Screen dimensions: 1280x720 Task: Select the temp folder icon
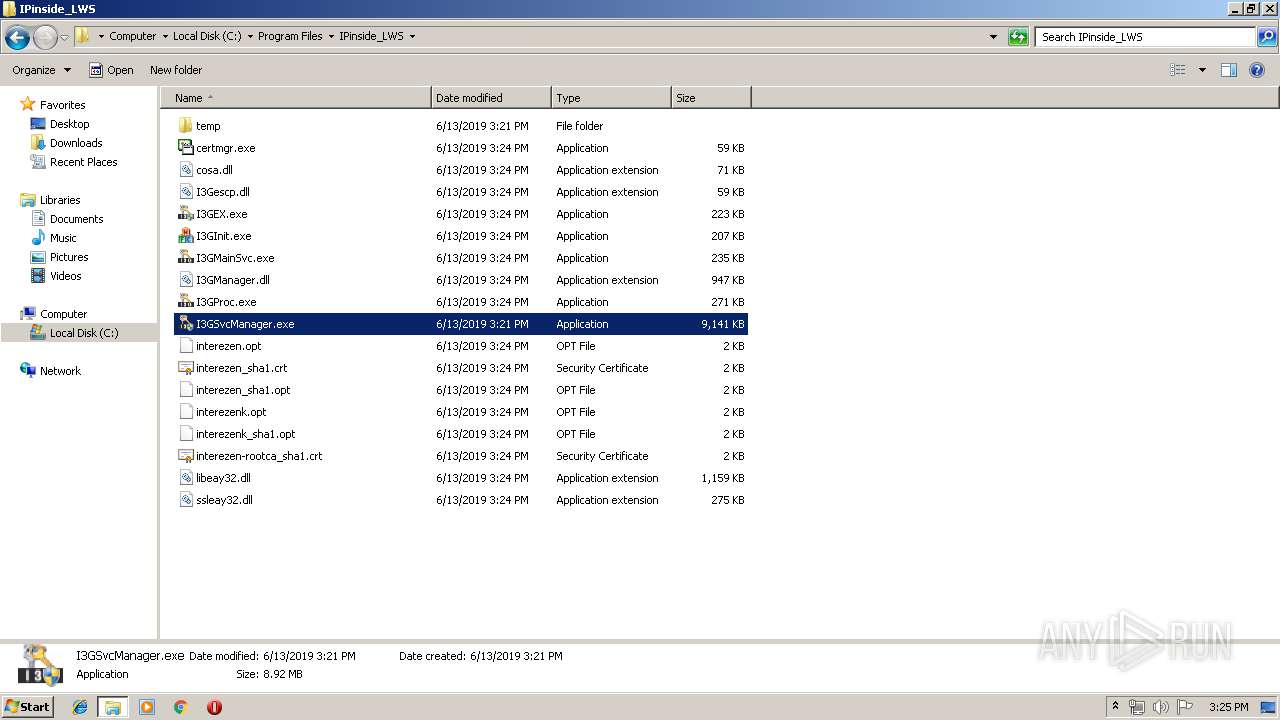tap(185, 126)
